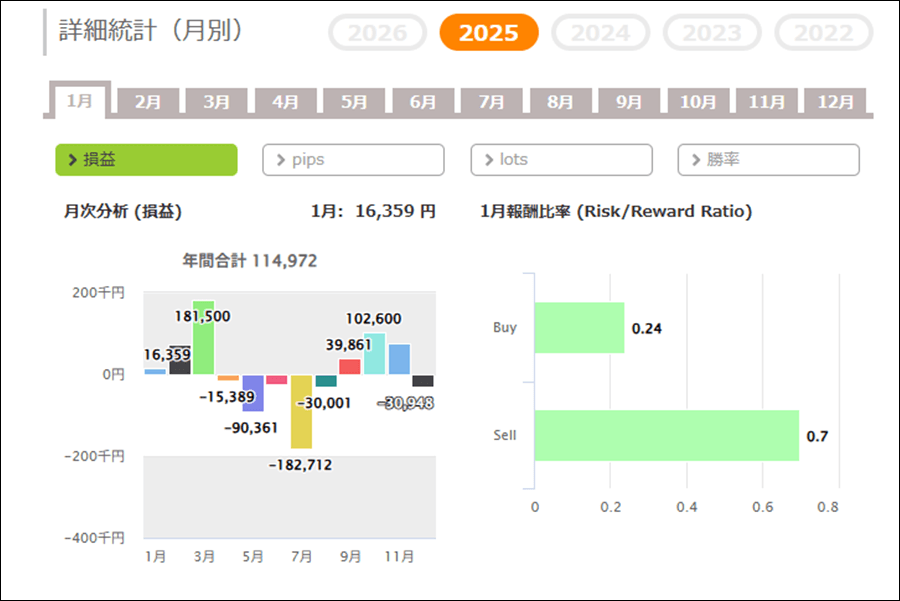Select the Buy 0.24 ratio bar
The height and width of the screenshot is (601, 900).
point(579,328)
